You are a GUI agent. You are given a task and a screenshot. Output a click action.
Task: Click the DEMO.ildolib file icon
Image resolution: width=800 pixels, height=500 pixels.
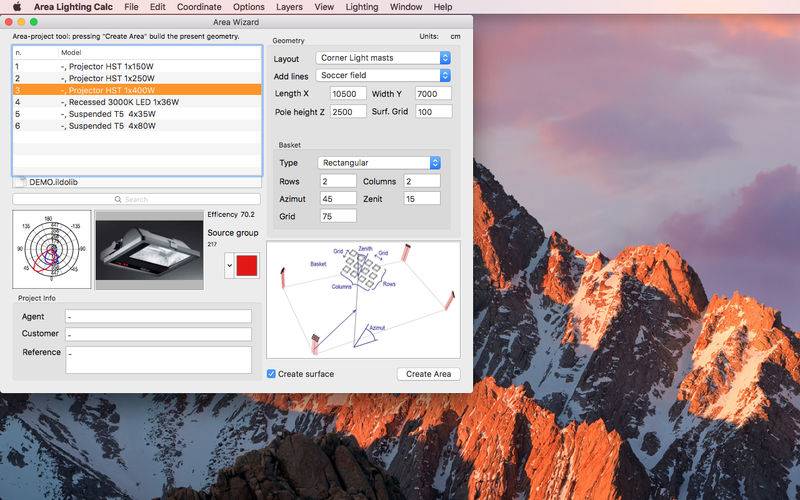(20, 182)
